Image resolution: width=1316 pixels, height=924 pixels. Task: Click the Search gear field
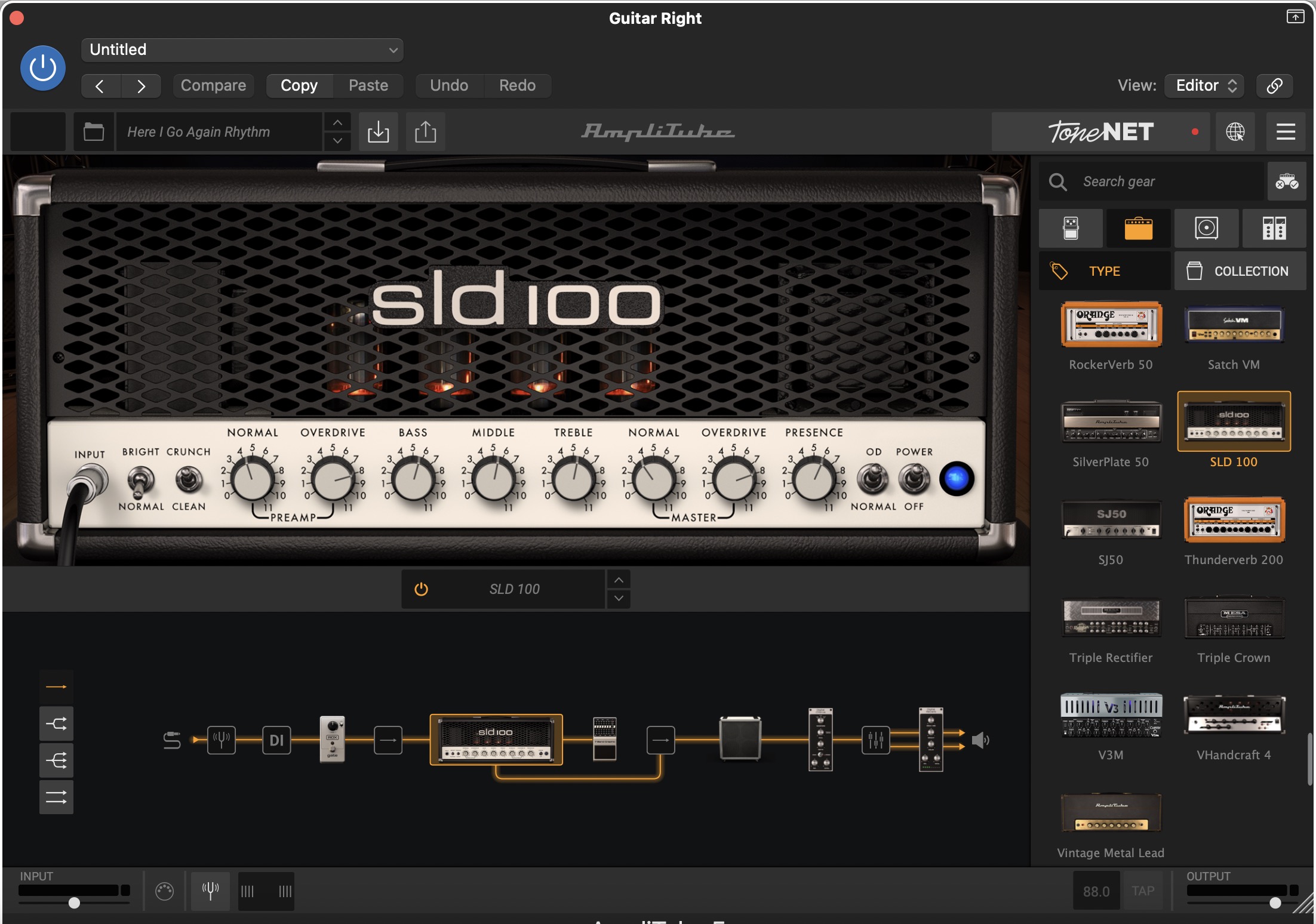pyautogui.click(x=1152, y=181)
